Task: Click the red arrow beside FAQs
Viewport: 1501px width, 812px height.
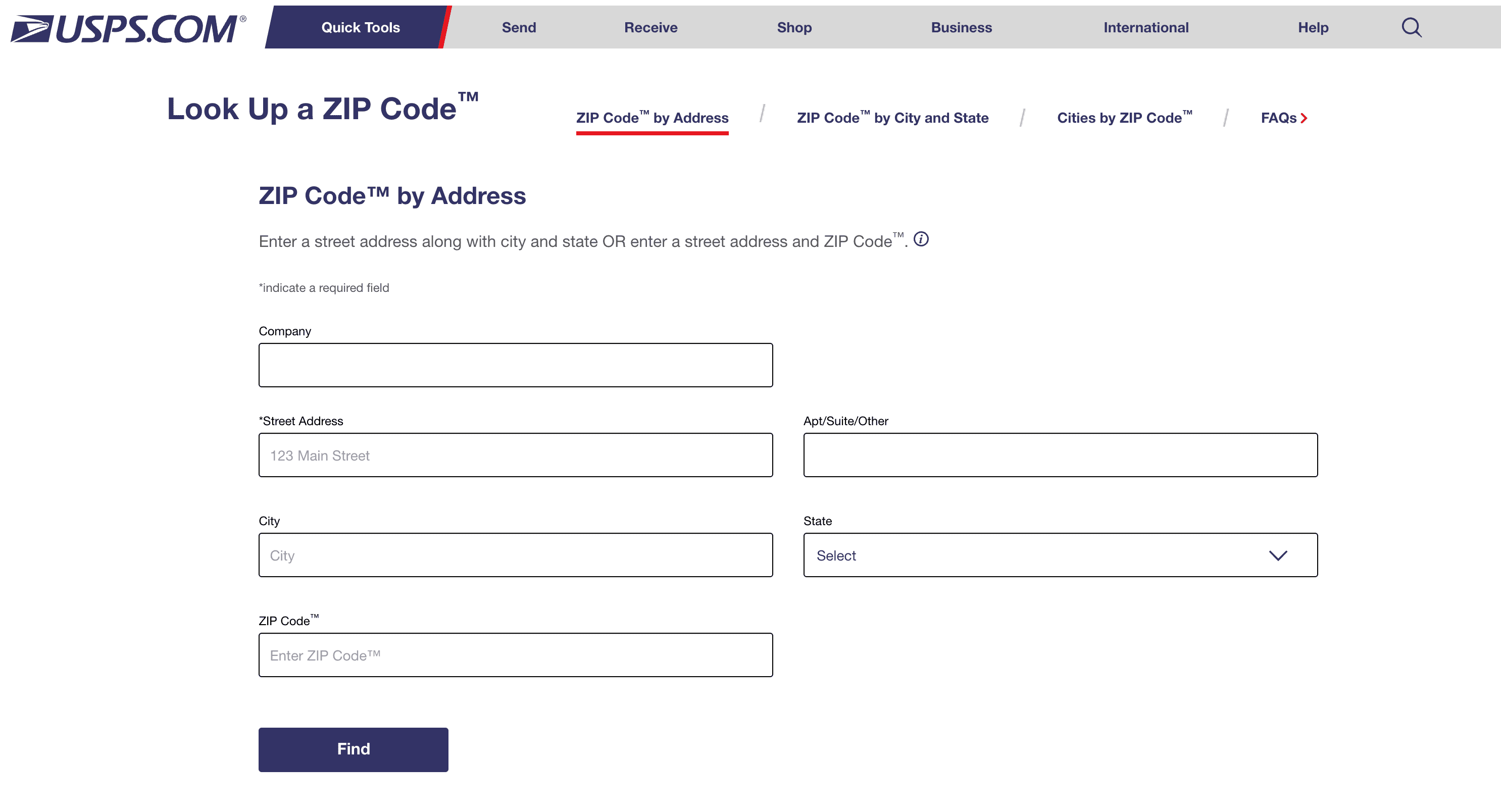Action: tap(1304, 118)
